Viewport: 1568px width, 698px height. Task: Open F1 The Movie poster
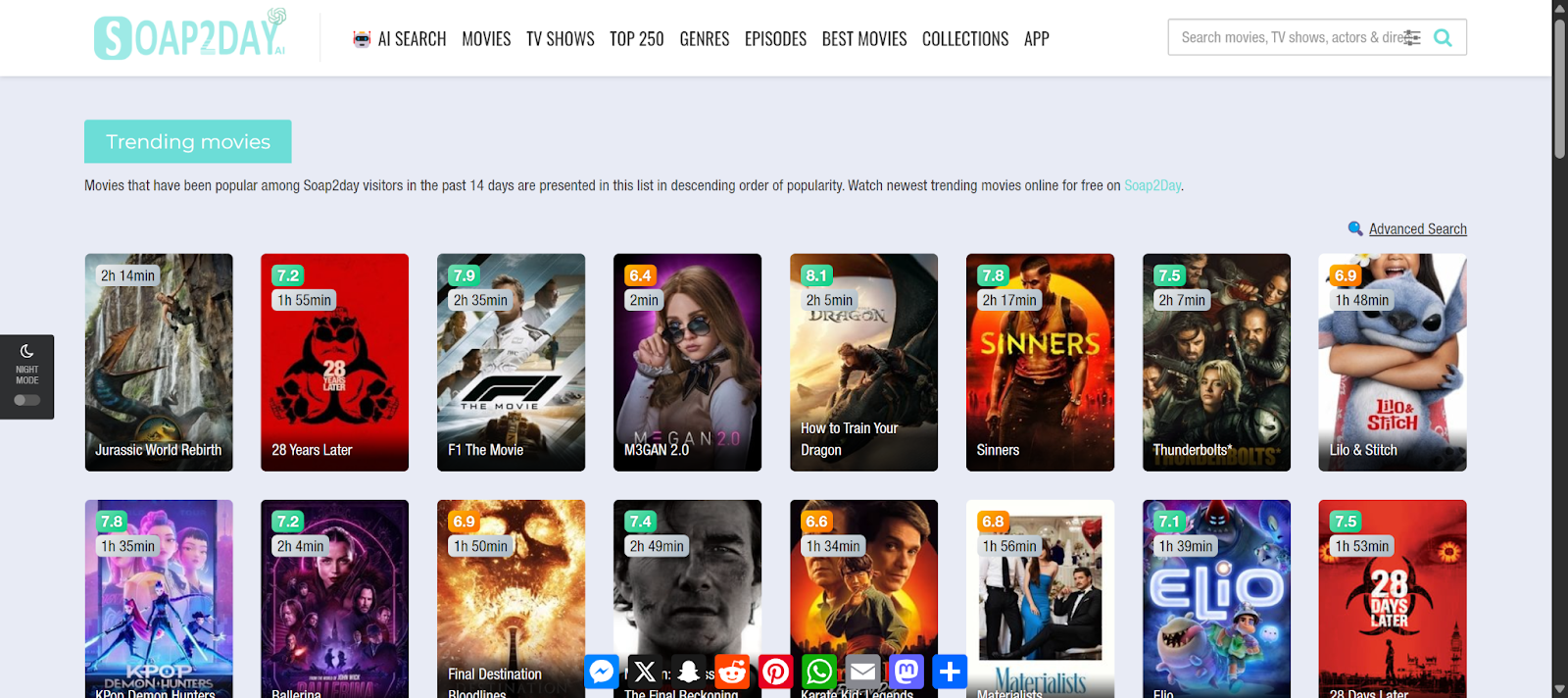(x=511, y=363)
